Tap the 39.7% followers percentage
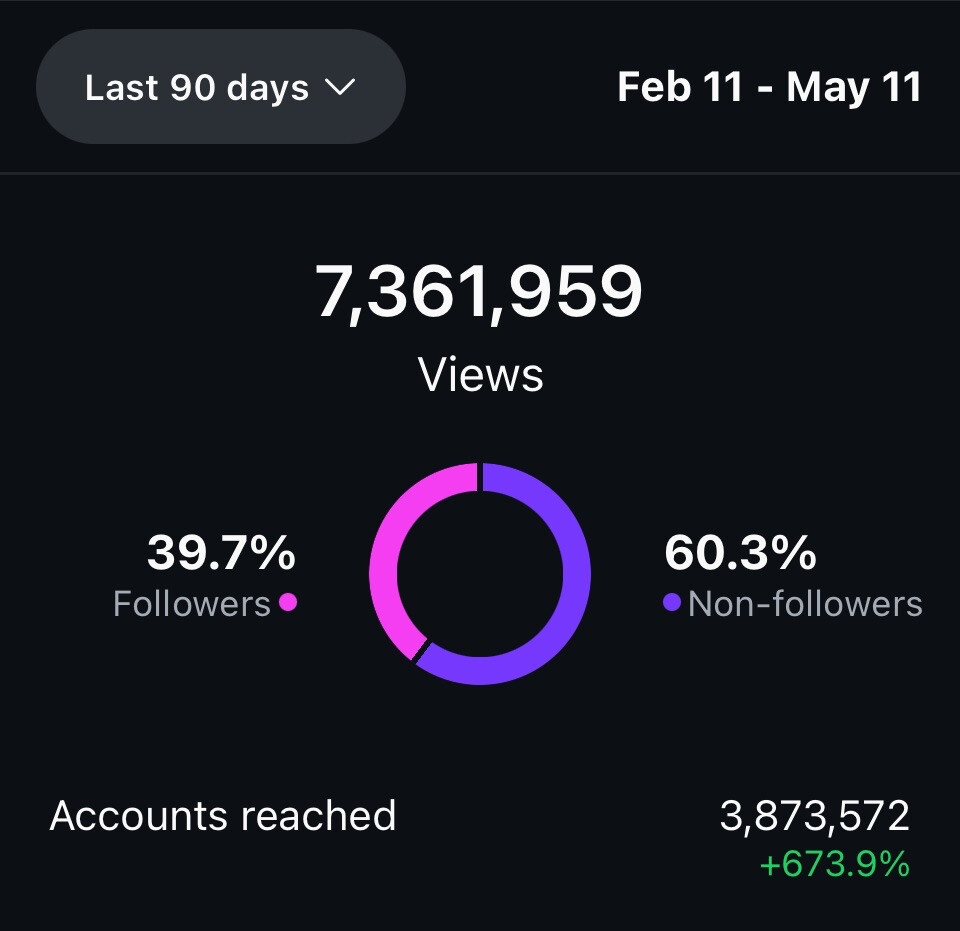This screenshot has height=931, width=960. click(221, 553)
